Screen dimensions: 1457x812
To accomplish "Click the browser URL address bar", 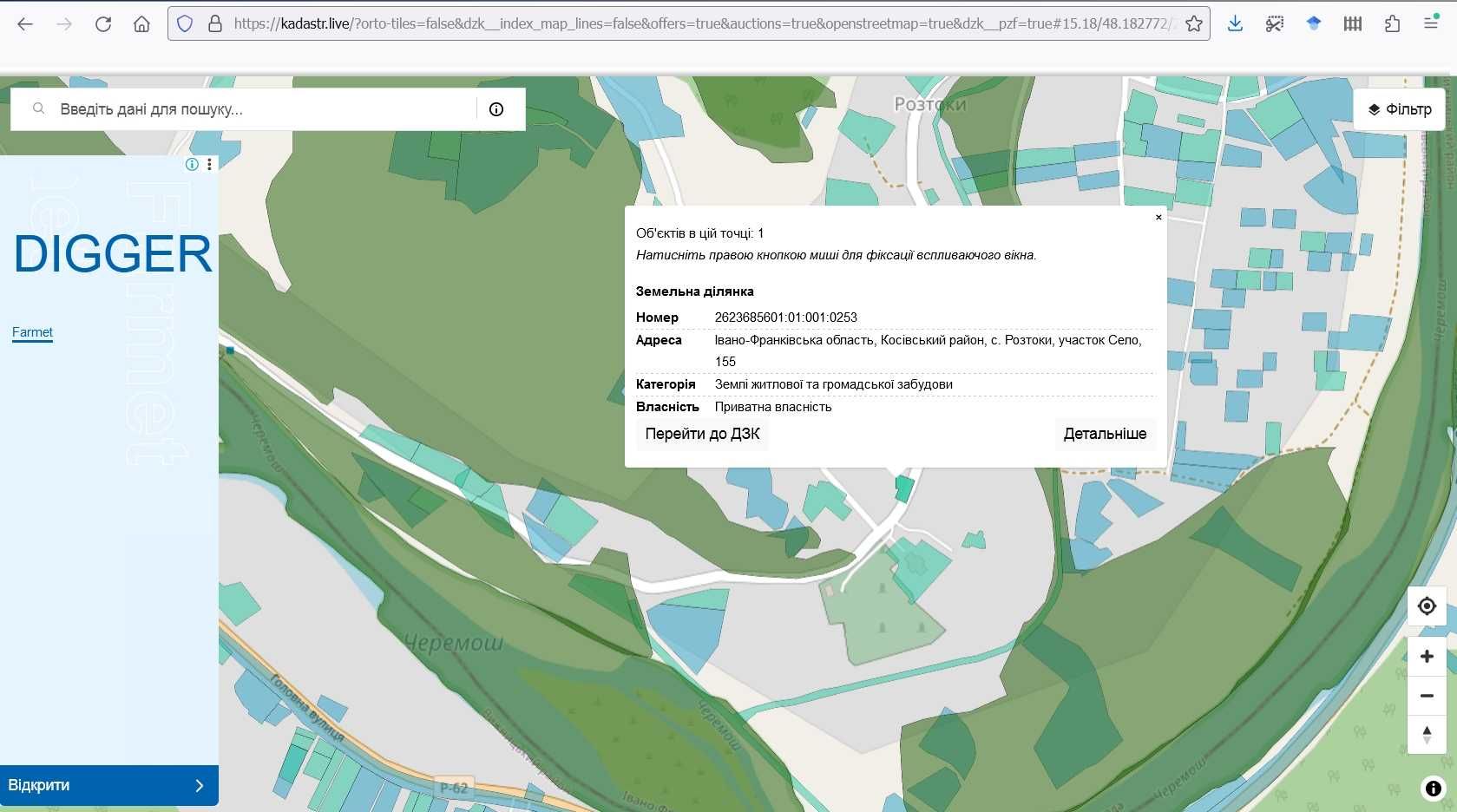I will pos(703,24).
